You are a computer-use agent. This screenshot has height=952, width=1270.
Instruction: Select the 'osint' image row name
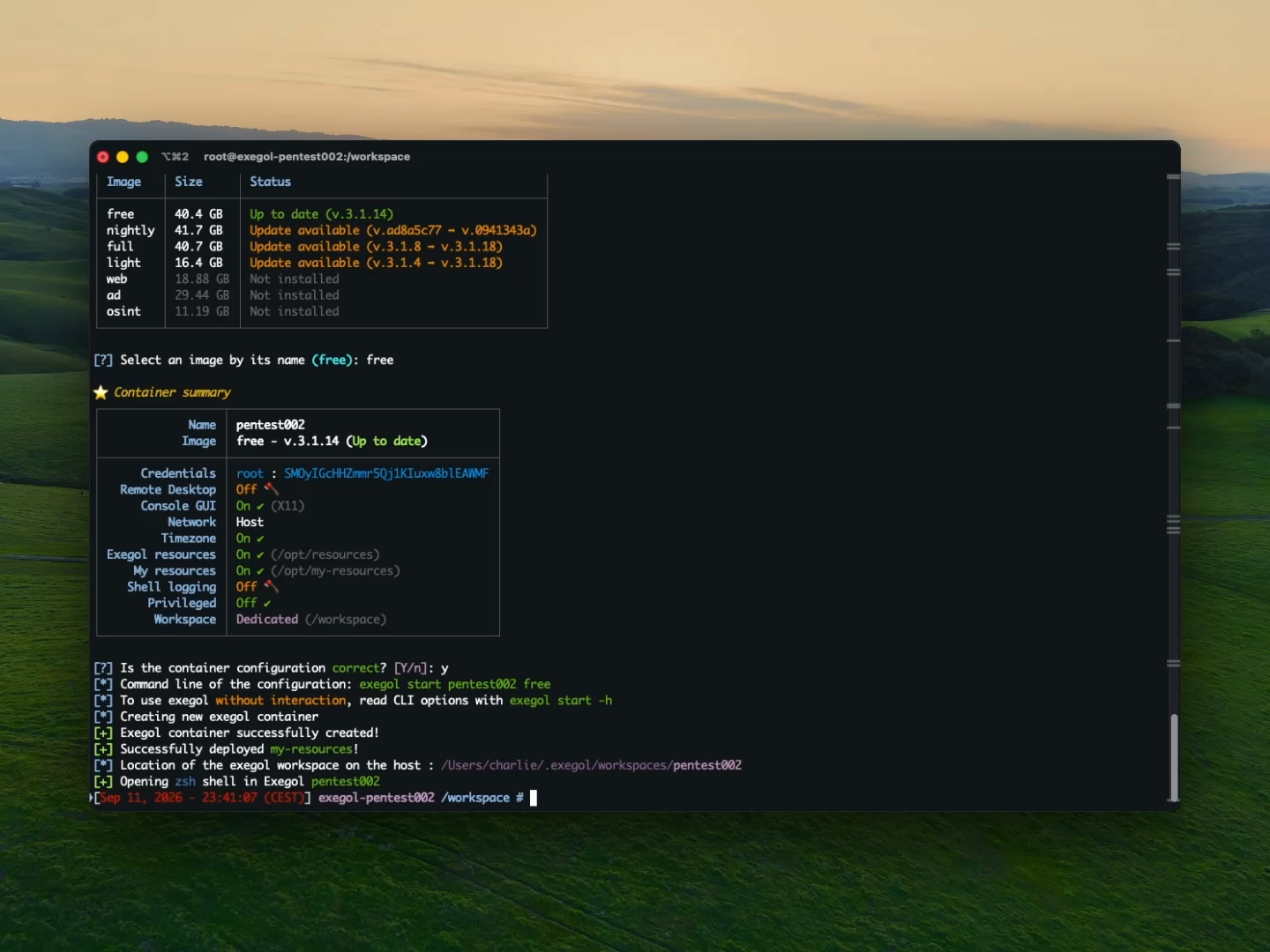pyautogui.click(x=123, y=311)
